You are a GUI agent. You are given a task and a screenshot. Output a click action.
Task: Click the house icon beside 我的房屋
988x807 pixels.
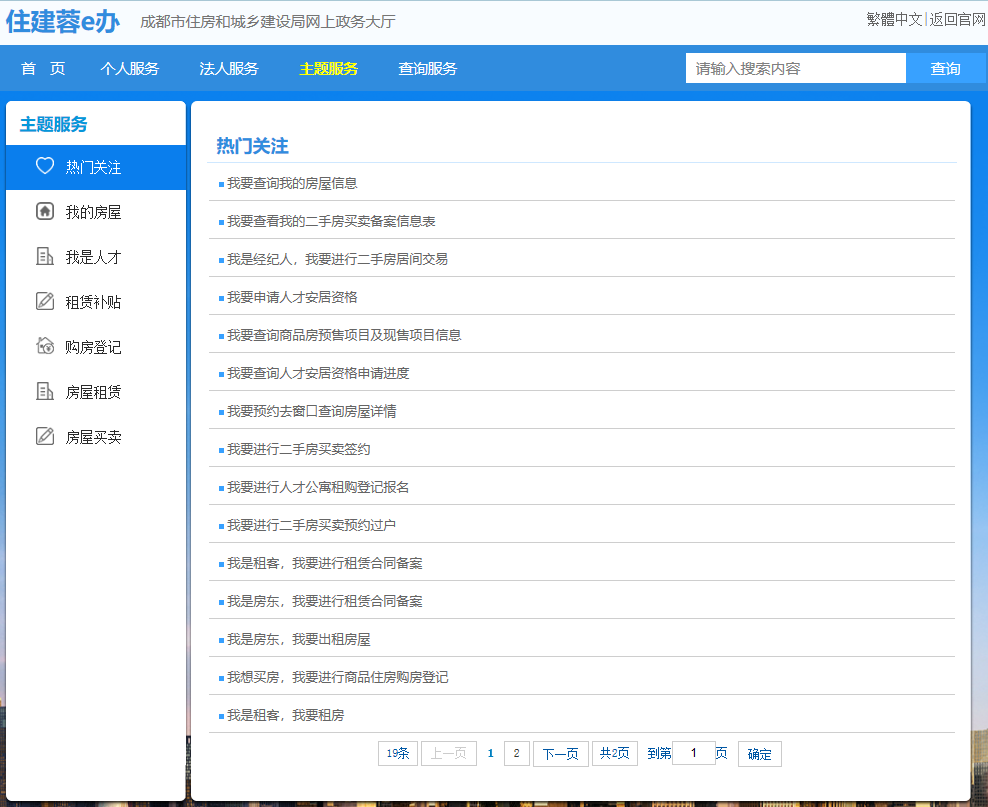click(45, 211)
